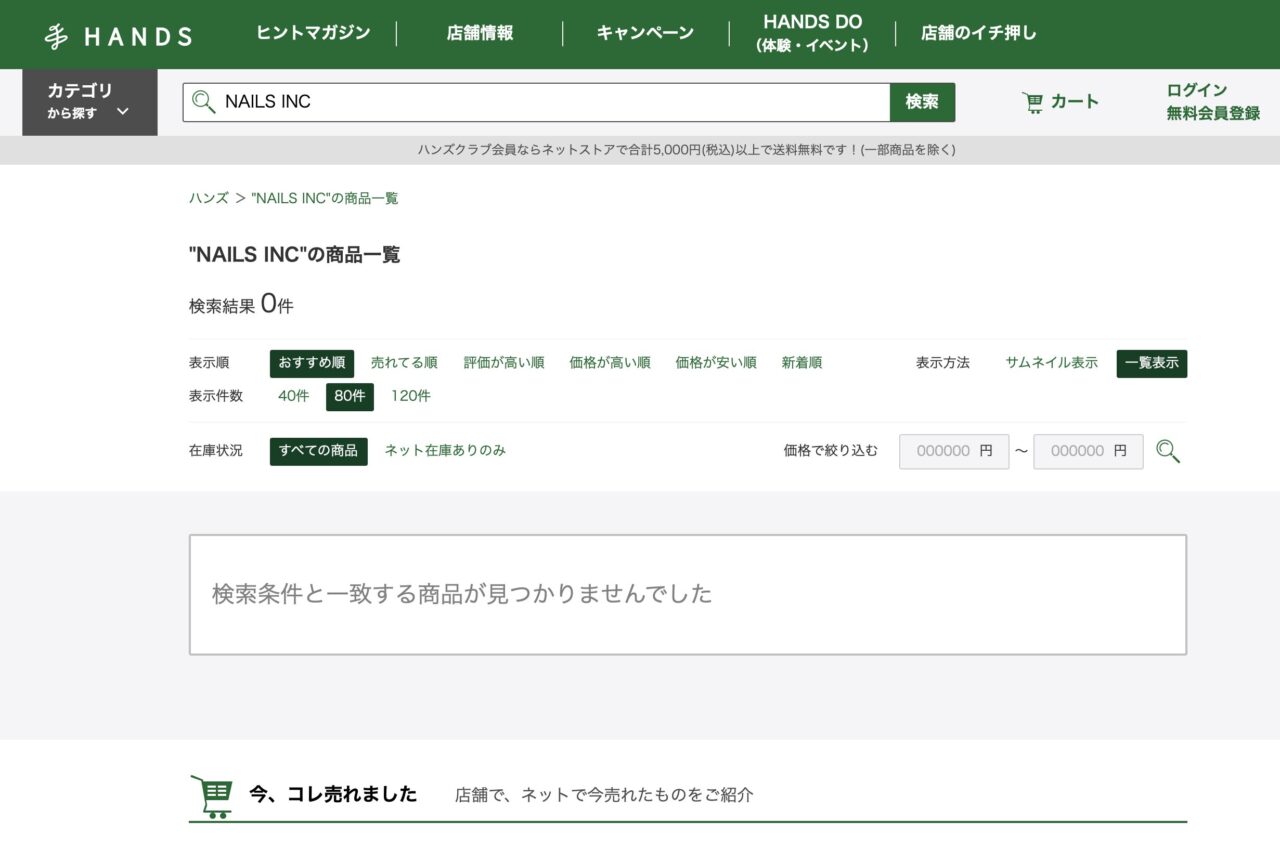This screenshot has height=862, width=1280.
Task: Show 120件 per page
Action: pyautogui.click(x=411, y=396)
